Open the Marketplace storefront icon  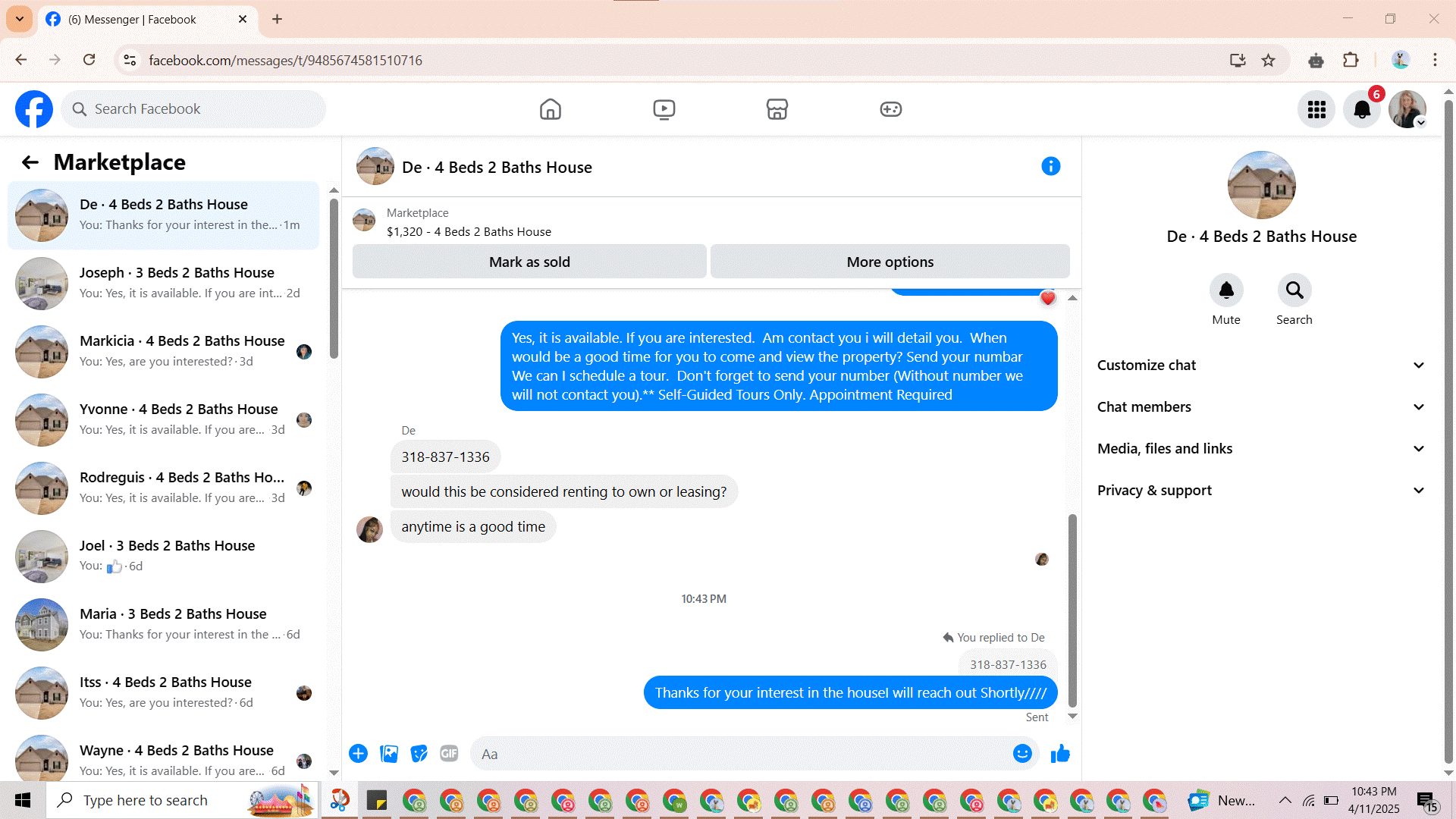click(777, 109)
